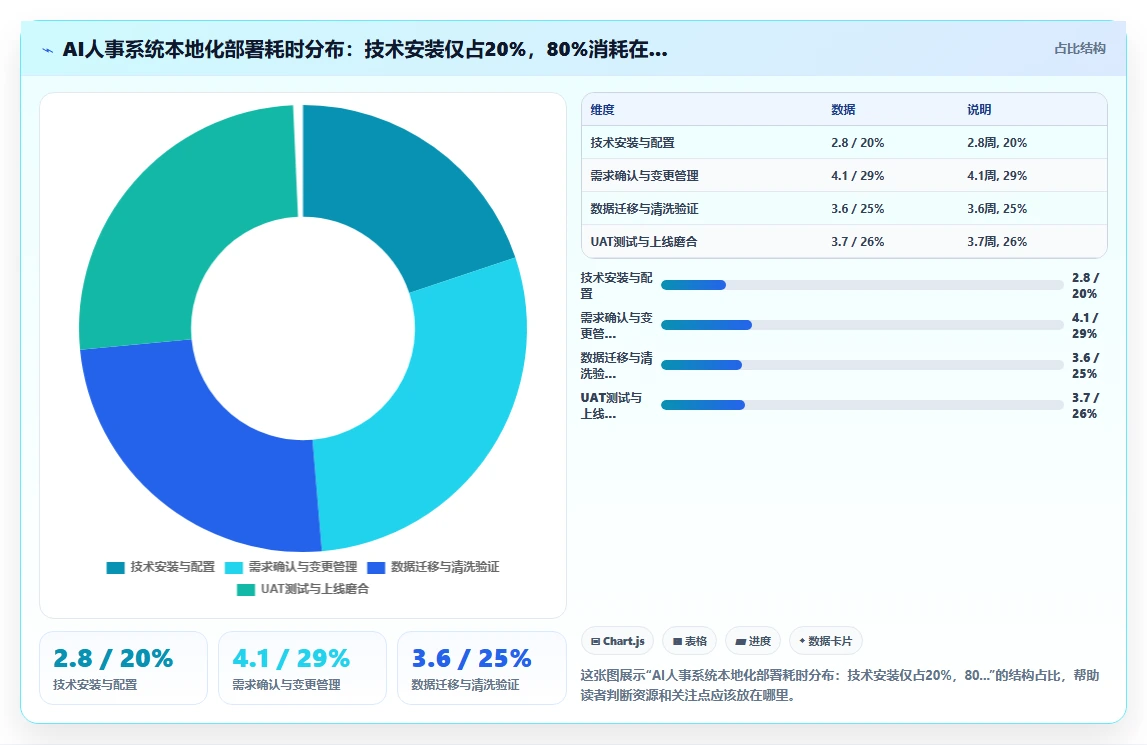Click the 占比结构 label in header

[1080, 48]
